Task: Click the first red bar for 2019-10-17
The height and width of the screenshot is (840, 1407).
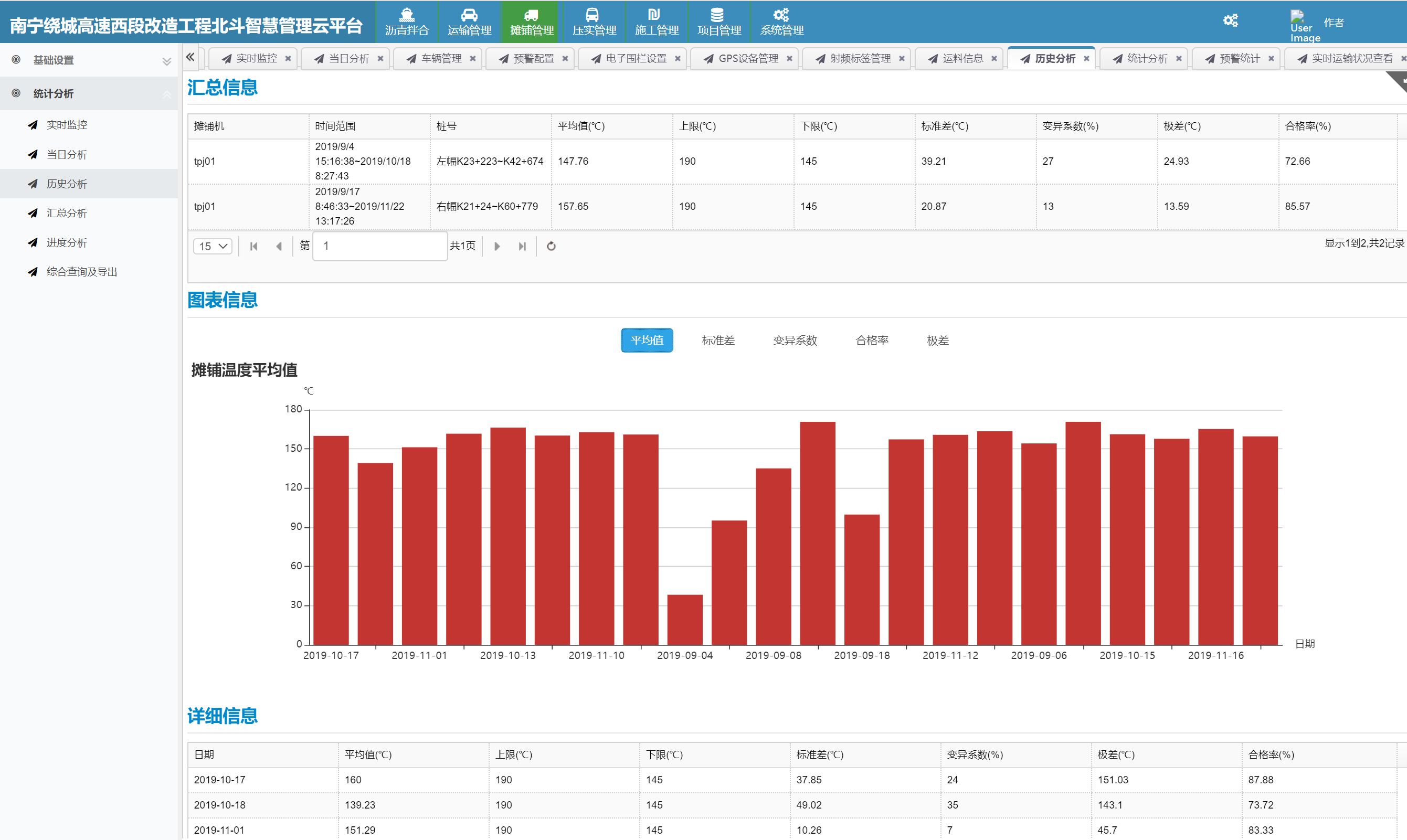Action: (331, 540)
